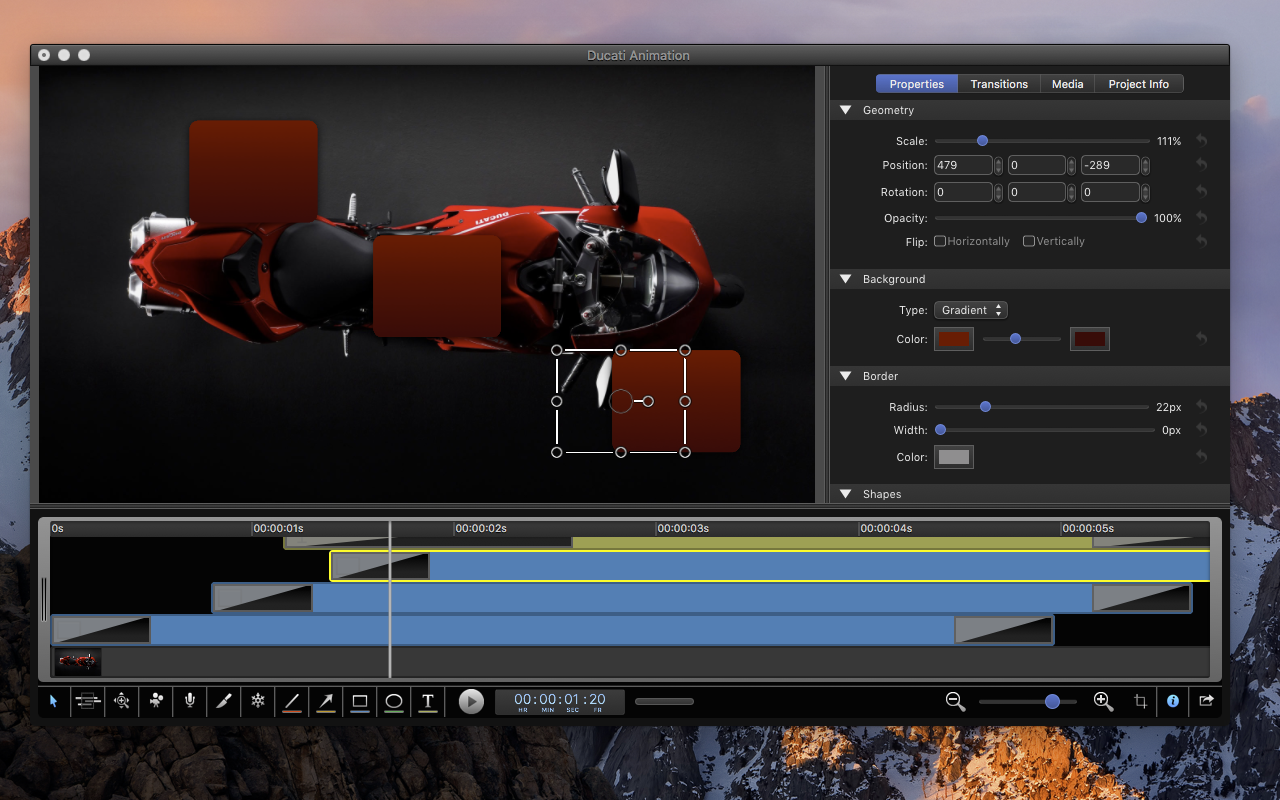
Task: Select the video camera tool
Action: pyautogui.click(x=156, y=702)
